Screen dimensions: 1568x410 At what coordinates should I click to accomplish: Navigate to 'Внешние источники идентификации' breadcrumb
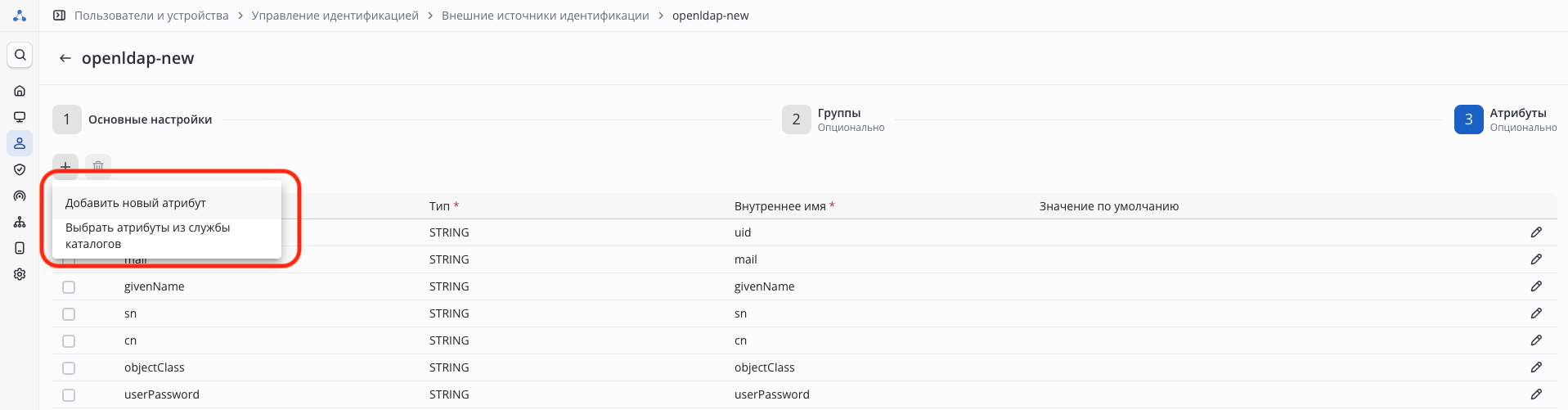pos(545,16)
